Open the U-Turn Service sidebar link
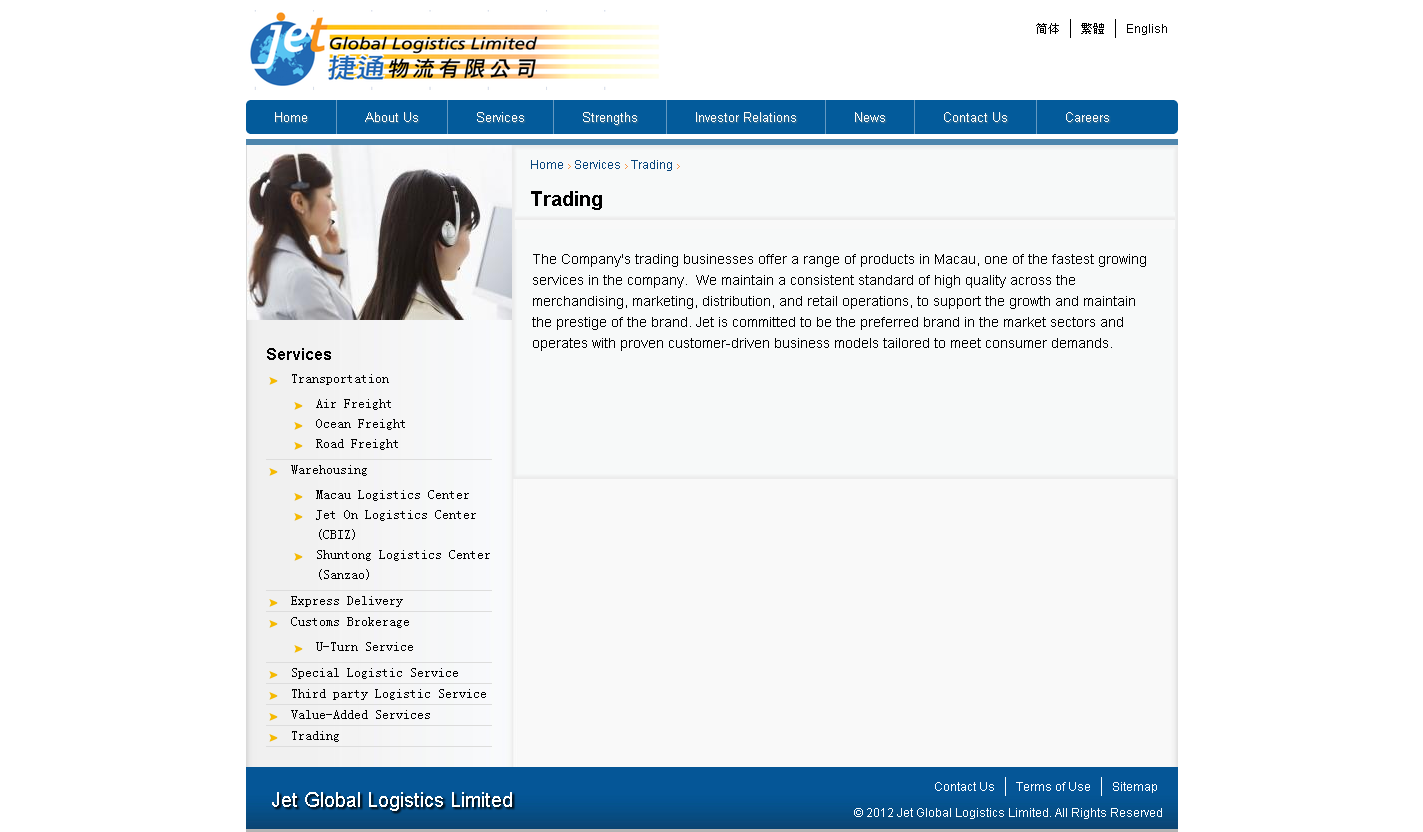The height and width of the screenshot is (832, 1423). click(x=364, y=647)
